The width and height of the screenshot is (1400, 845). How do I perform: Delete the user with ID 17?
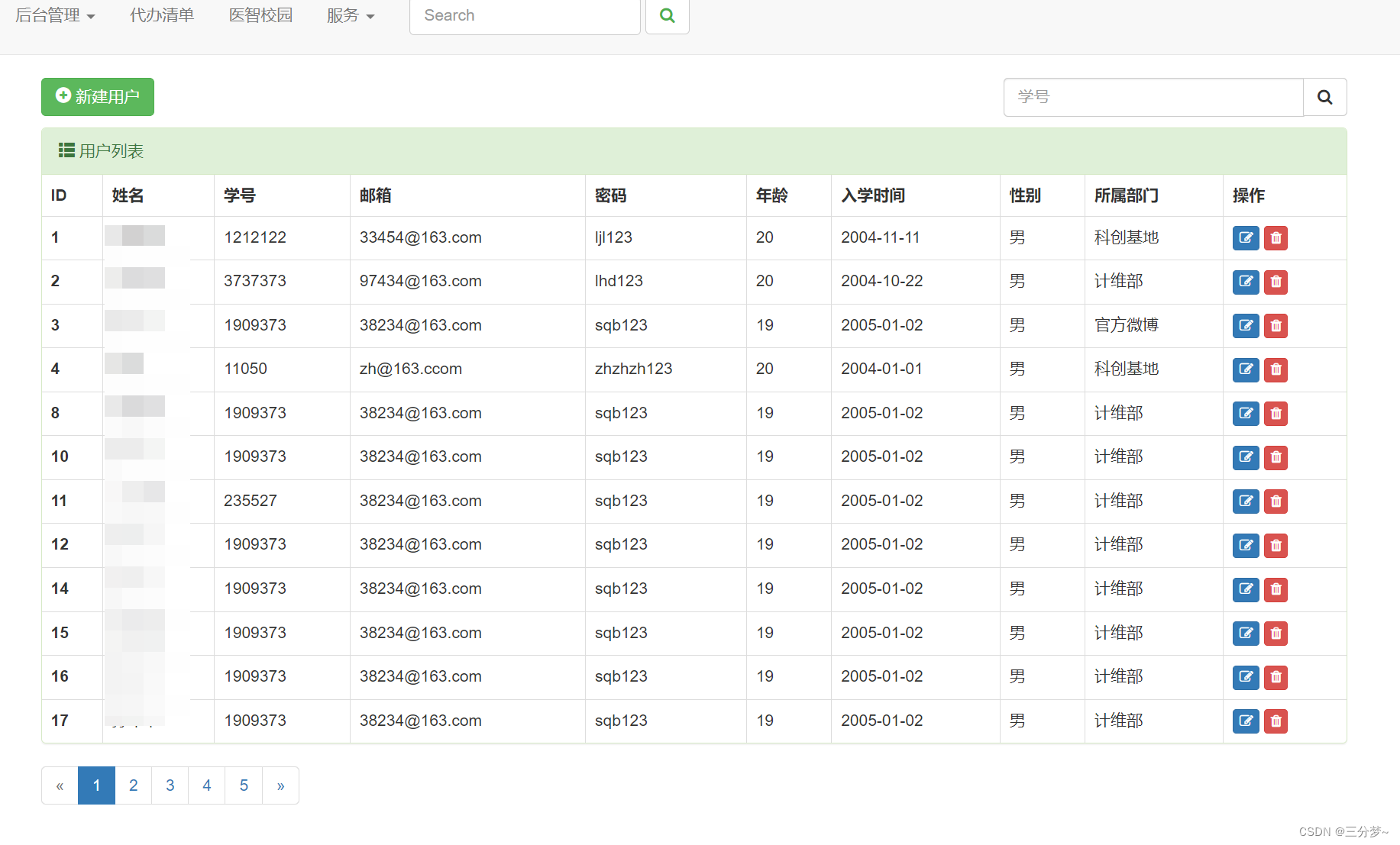[x=1276, y=721]
